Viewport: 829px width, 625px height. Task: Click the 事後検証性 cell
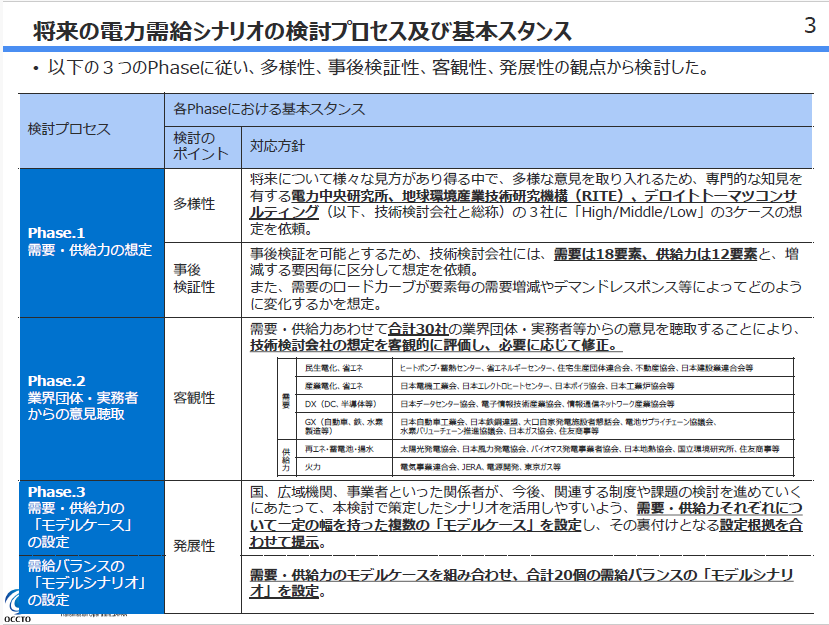pyautogui.click(x=203, y=280)
